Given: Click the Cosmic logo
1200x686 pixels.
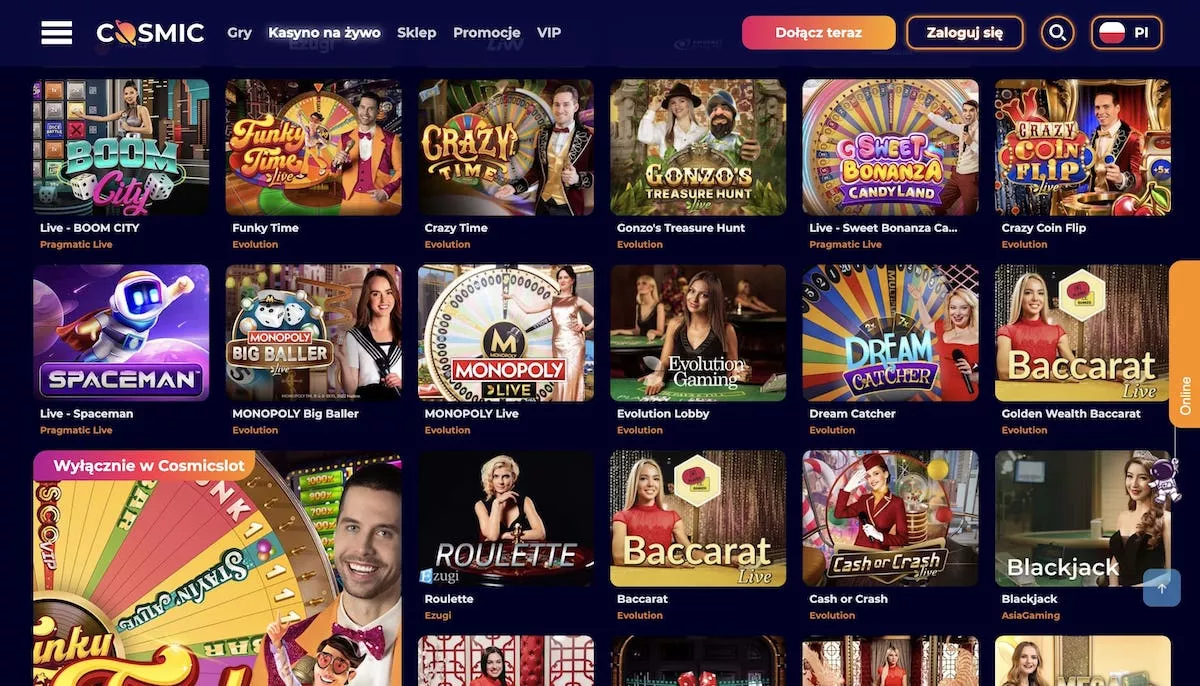Looking at the screenshot, I should (x=150, y=33).
